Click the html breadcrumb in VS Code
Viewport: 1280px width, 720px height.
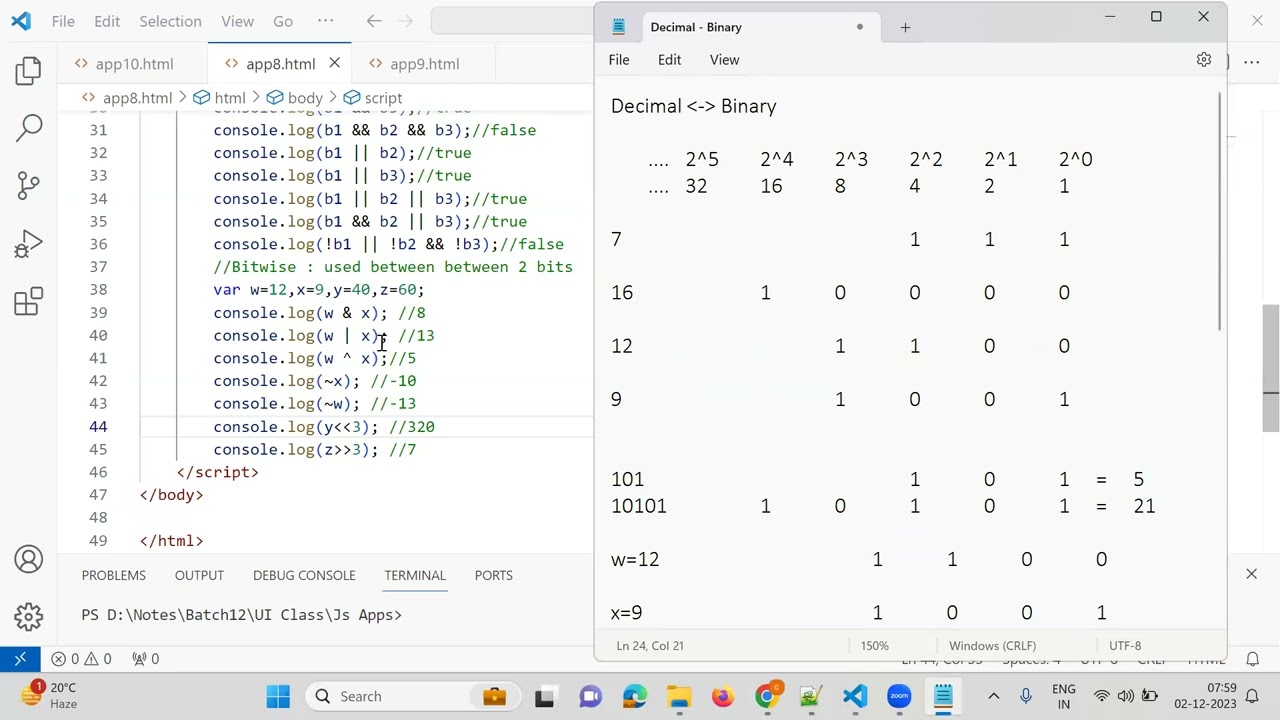[219, 98]
